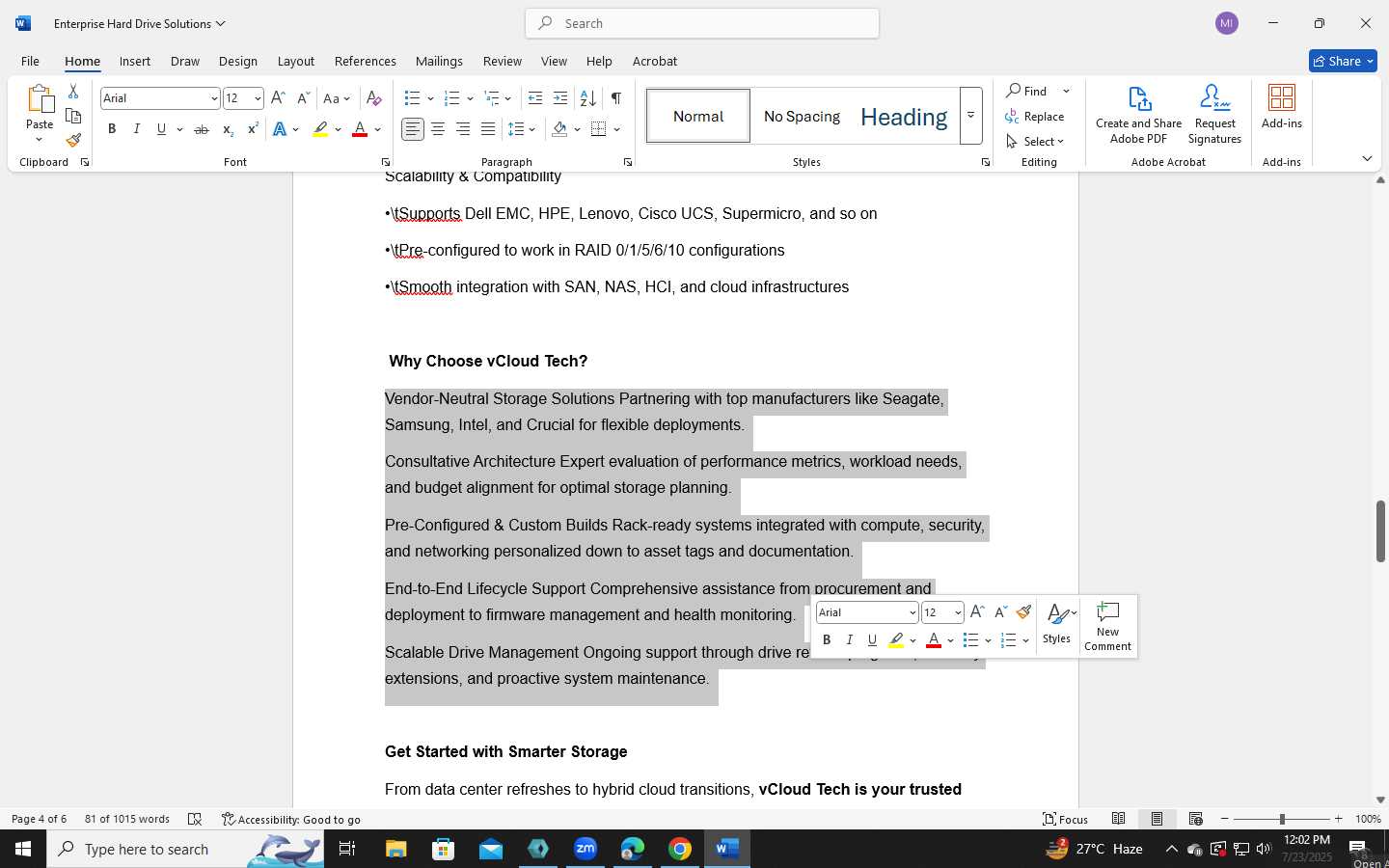
Task: Toggle Underline in the ribbon Font group
Action: click(161, 129)
